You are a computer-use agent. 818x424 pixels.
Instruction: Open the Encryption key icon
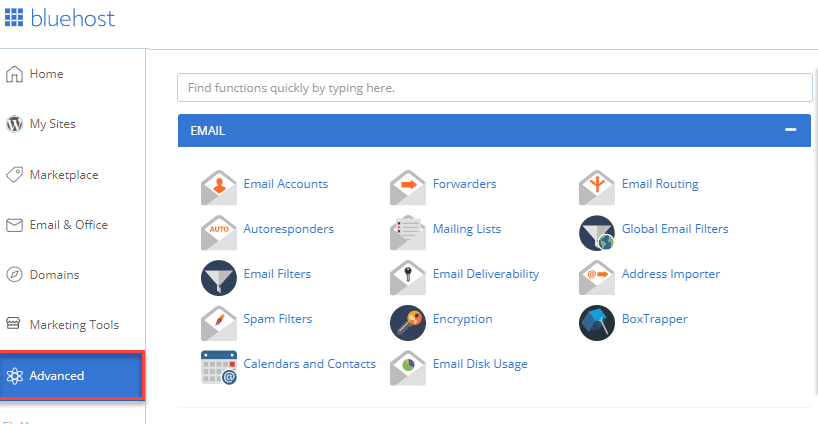pyautogui.click(x=408, y=323)
